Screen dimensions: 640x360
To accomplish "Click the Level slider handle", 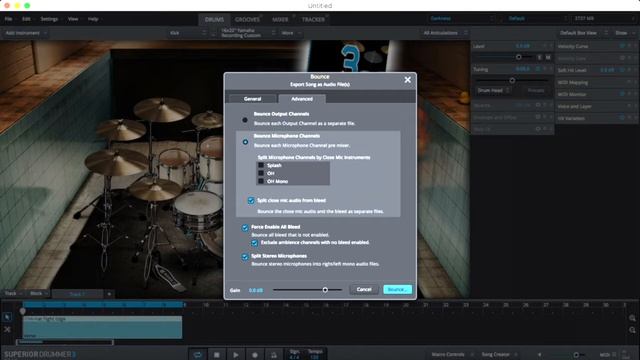I will point(519,57).
